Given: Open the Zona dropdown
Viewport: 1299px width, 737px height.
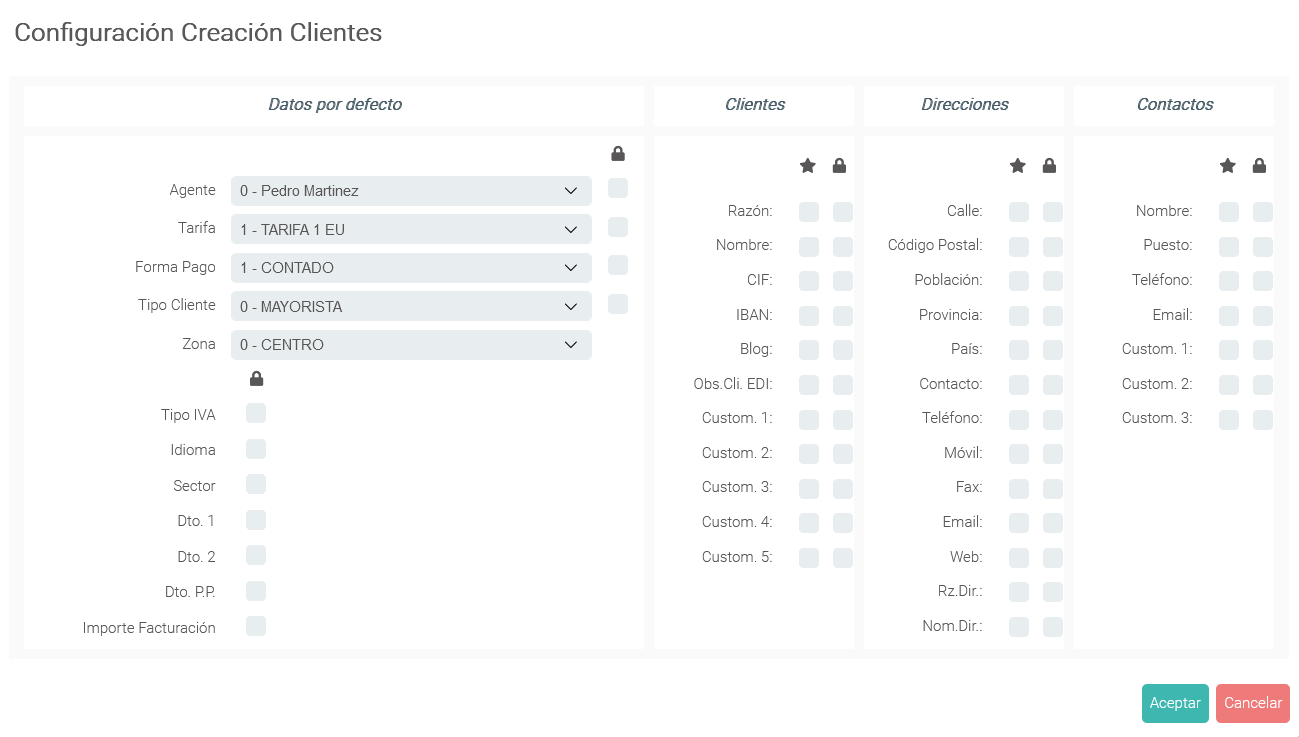Looking at the screenshot, I should click(x=411, y=345).
